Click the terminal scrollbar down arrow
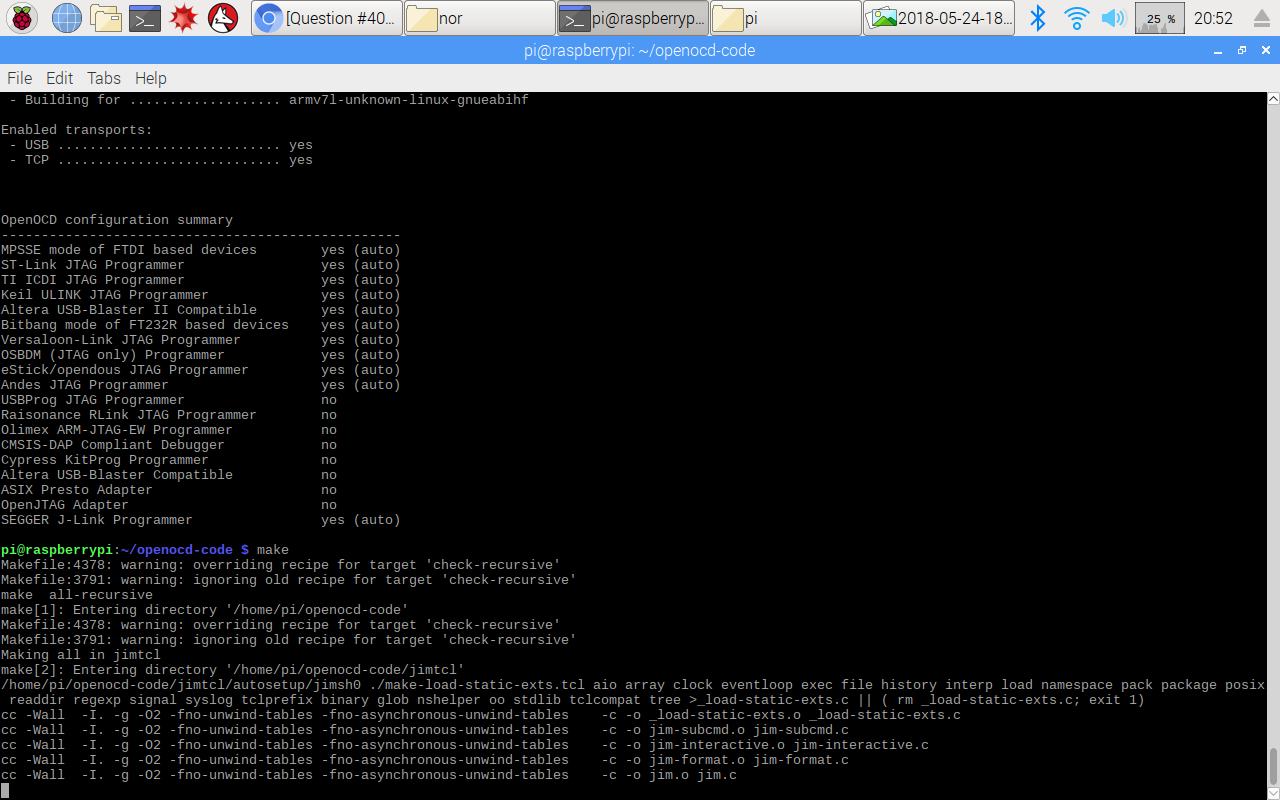 (1273, 791)
